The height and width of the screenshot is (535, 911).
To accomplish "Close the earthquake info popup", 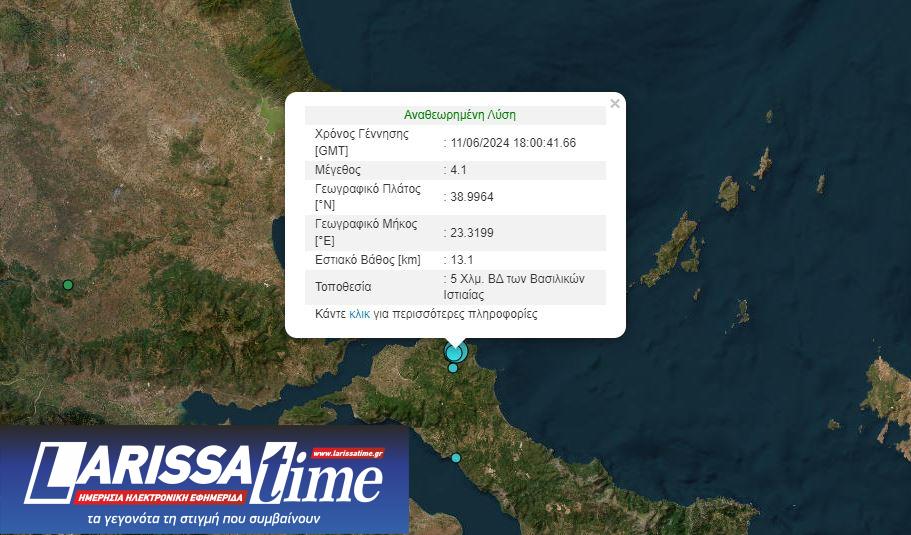I will pyautogui.click(x=615, y=103).
